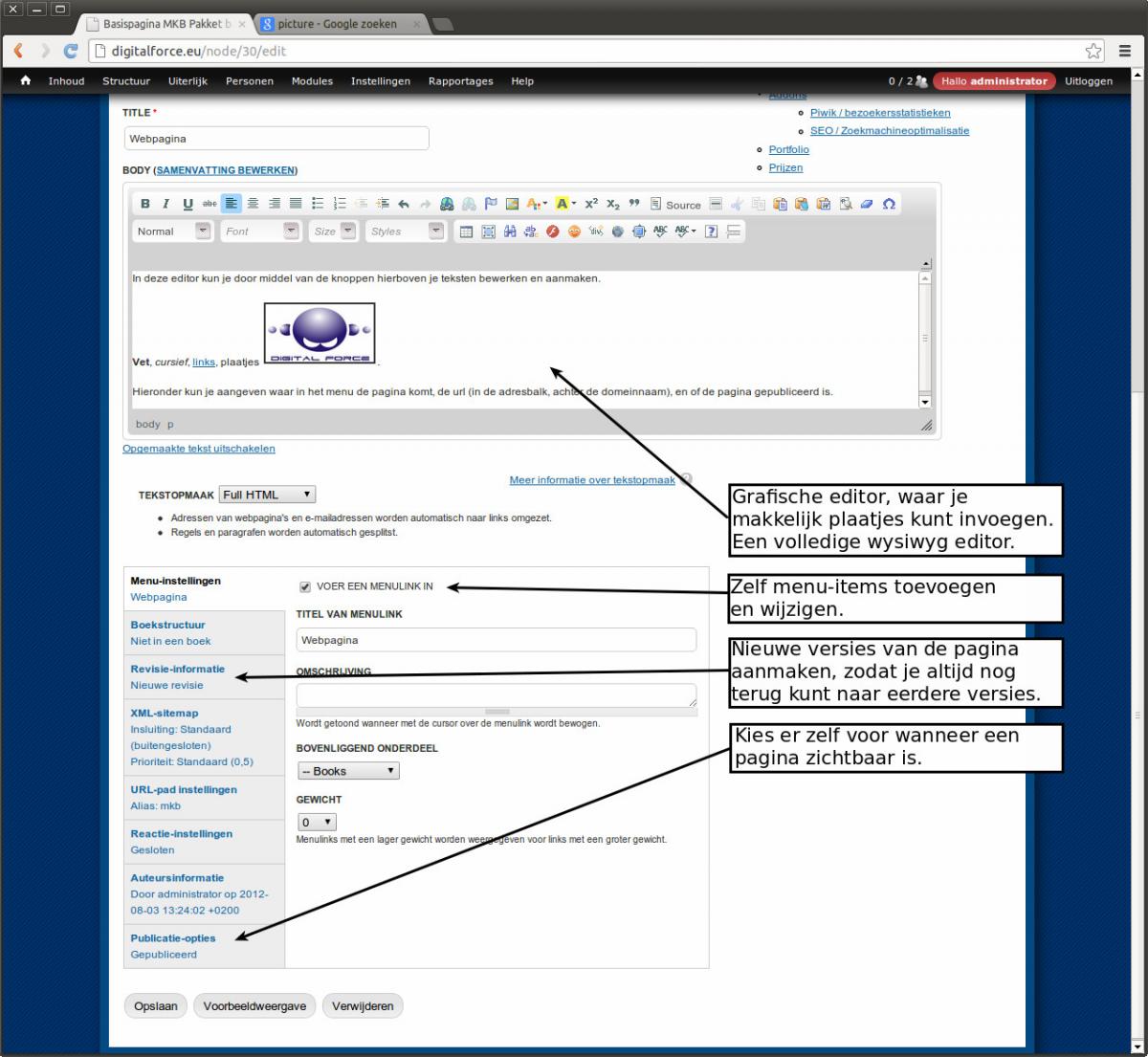Insert a table with the table icon
Viewport: 1148px width, 1057px height.
pos(466,231)
